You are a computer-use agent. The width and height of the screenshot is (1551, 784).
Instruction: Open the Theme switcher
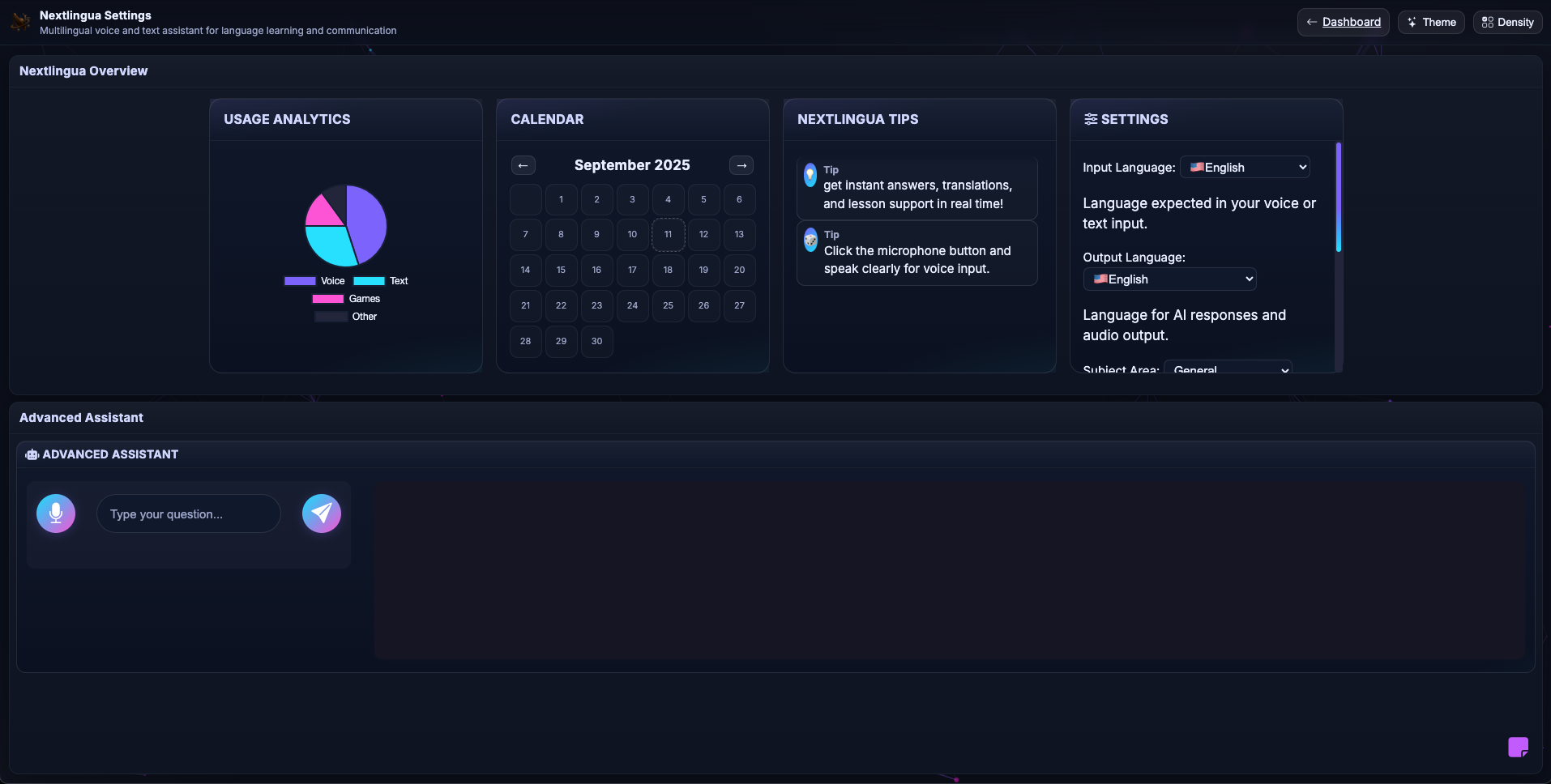[1431, 22]
